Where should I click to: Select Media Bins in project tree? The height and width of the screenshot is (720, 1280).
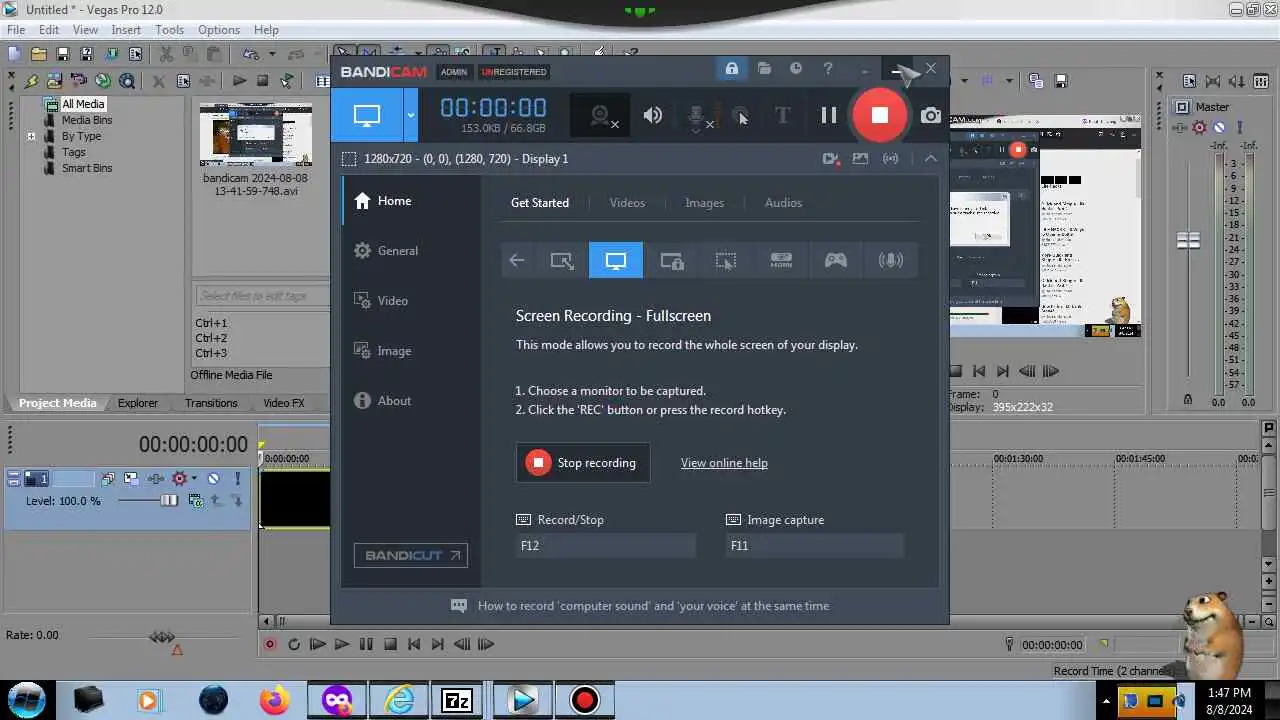pyautogui.click(x=87, y=120)
